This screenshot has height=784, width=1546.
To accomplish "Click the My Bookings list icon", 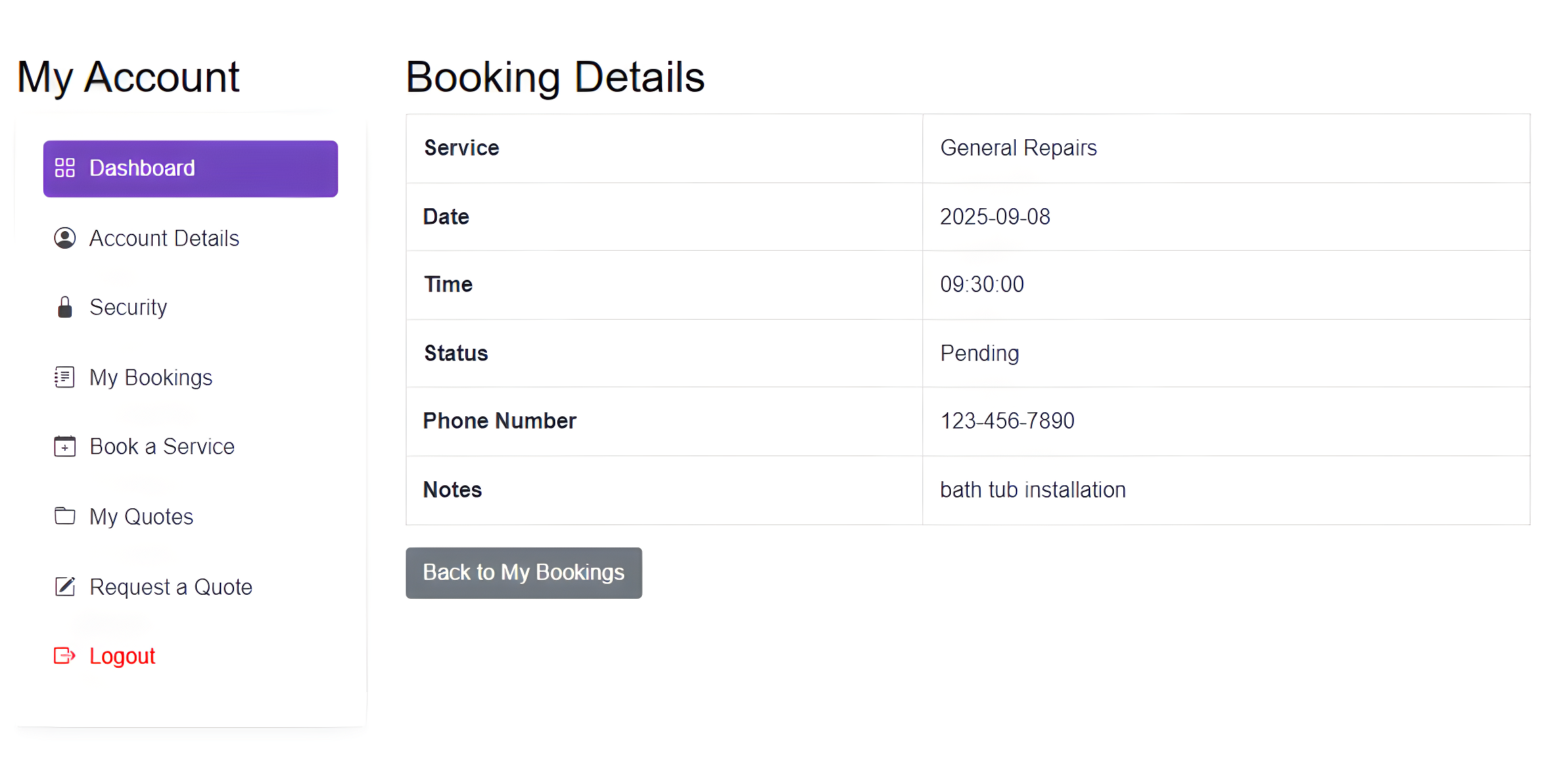I will coord(64,377).
